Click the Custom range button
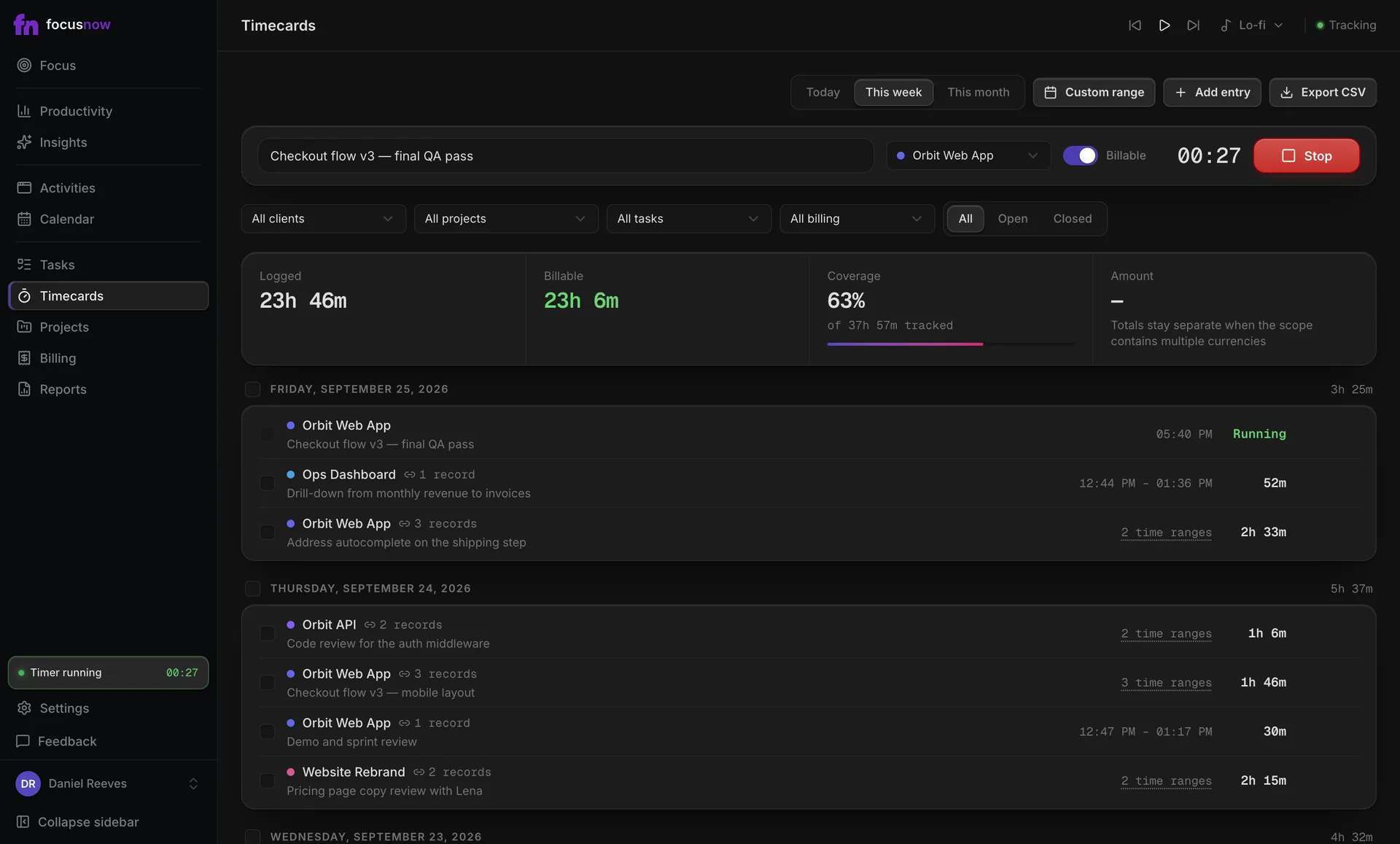 pos(1094,92)
